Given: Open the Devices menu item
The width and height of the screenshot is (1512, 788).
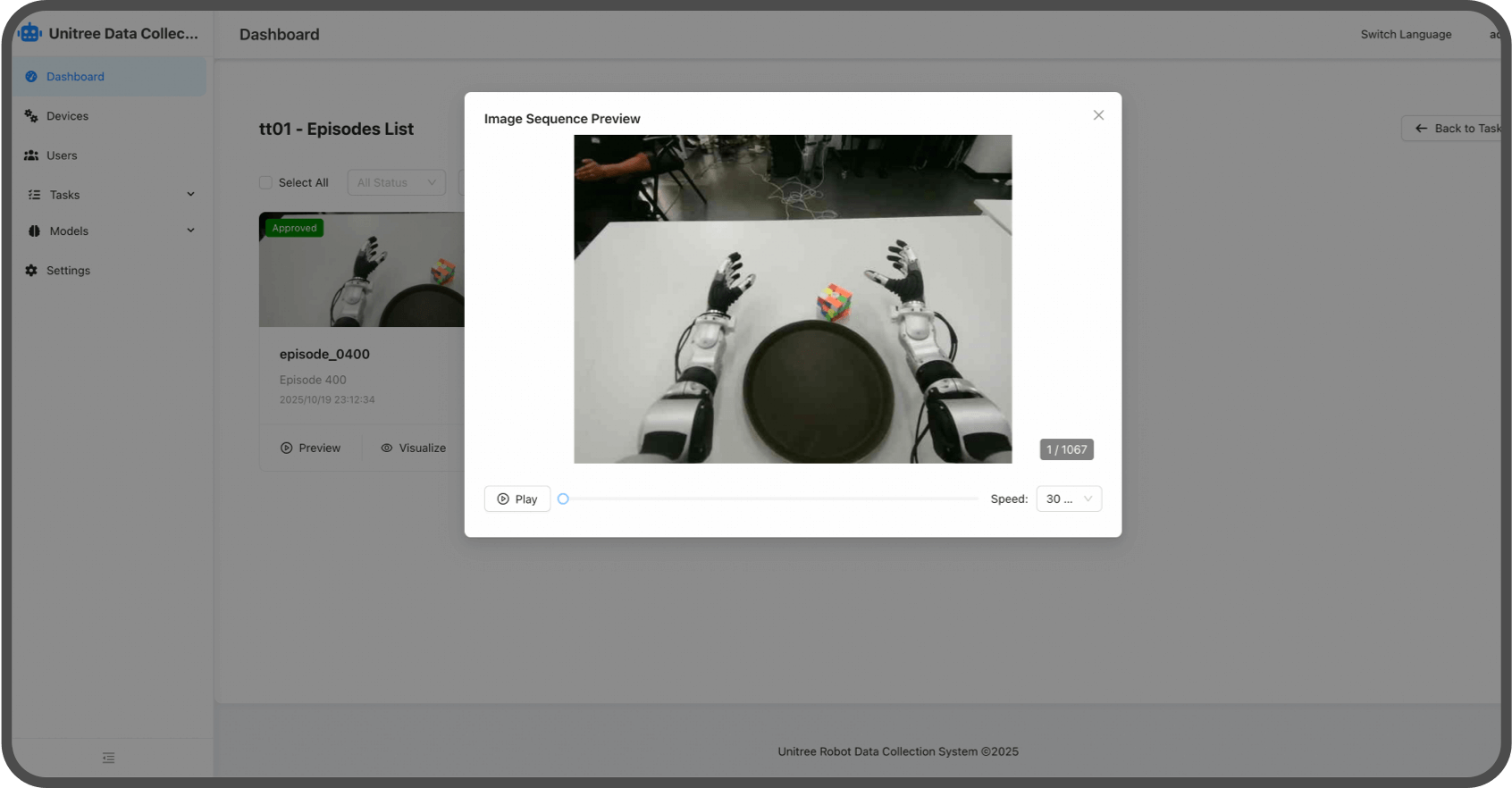Looking at the screenshot, I should tap(68, 116).
